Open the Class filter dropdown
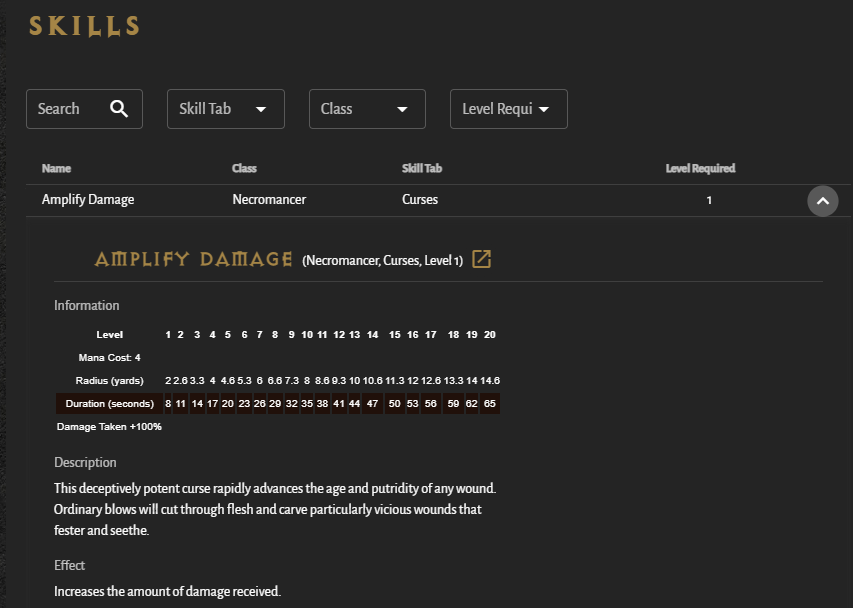Screen dimensions: 853x608 coord(367,109)
